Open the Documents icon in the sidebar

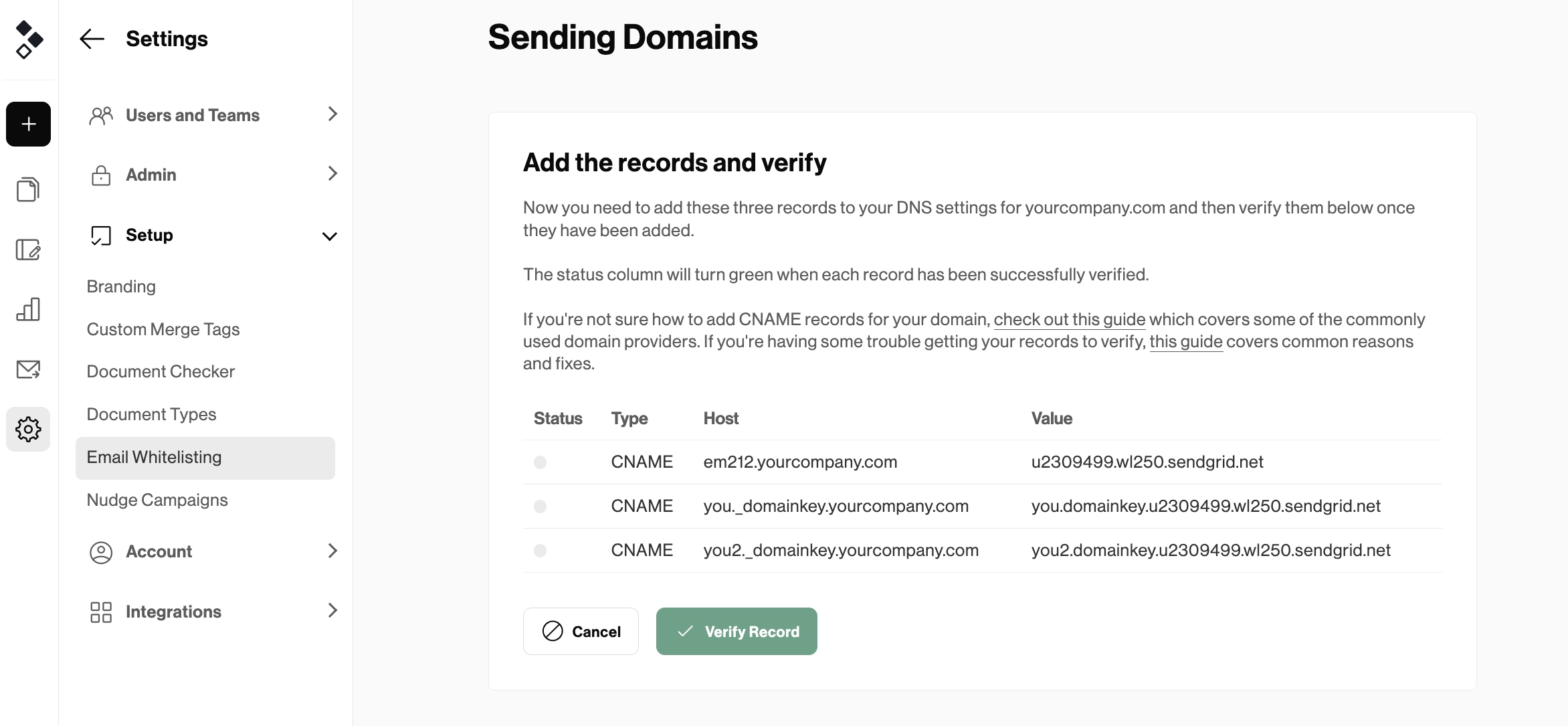click(x=28, y=189)
